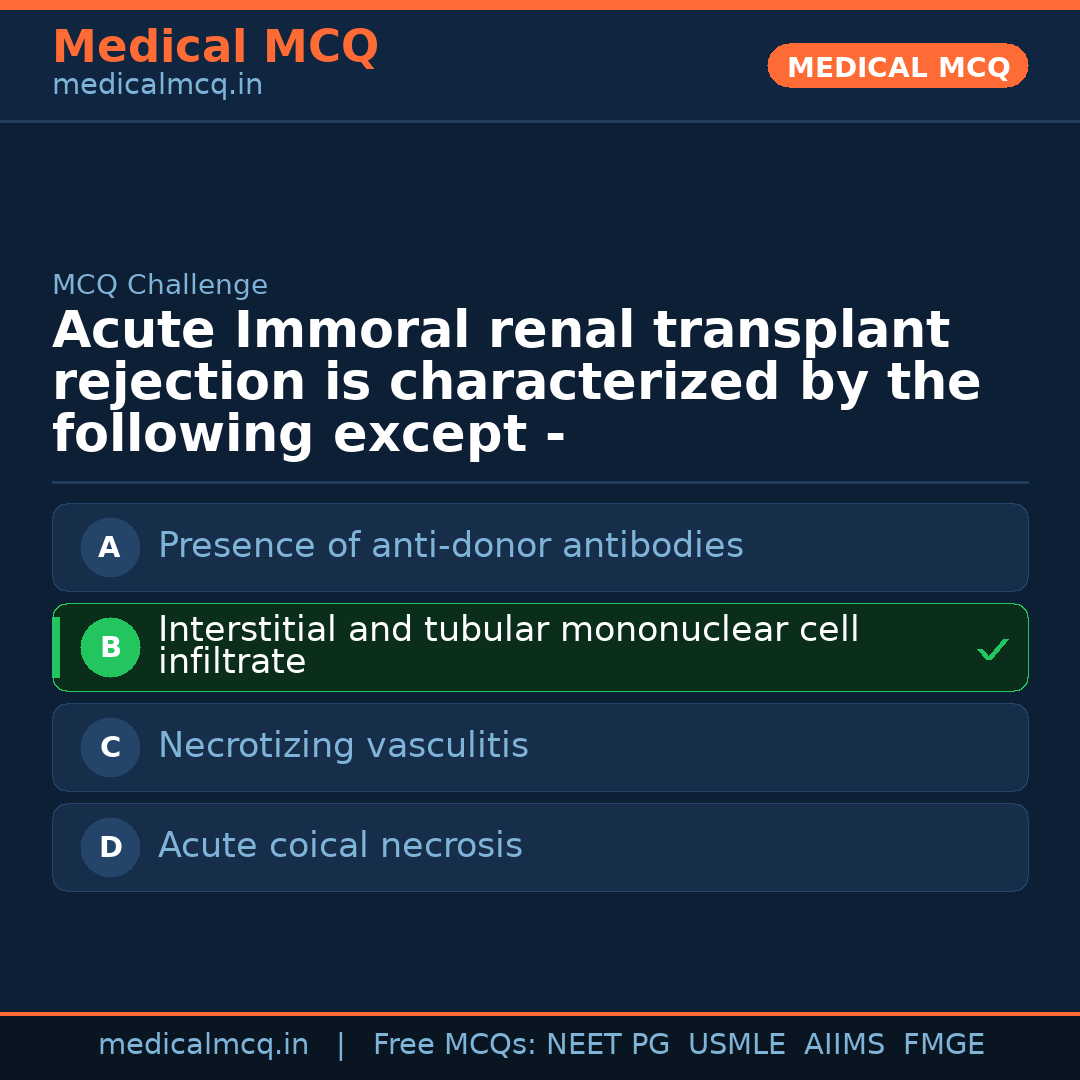Click "NEET PG" in the footer

click(608, 1045)
